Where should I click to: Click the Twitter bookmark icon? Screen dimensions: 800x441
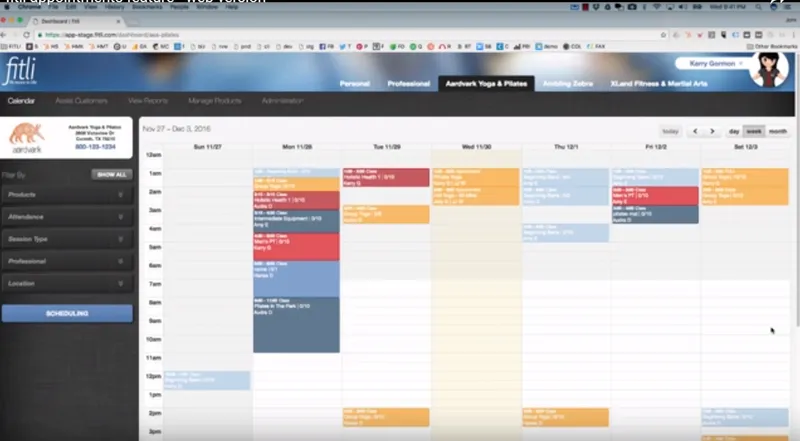(342, 46)
